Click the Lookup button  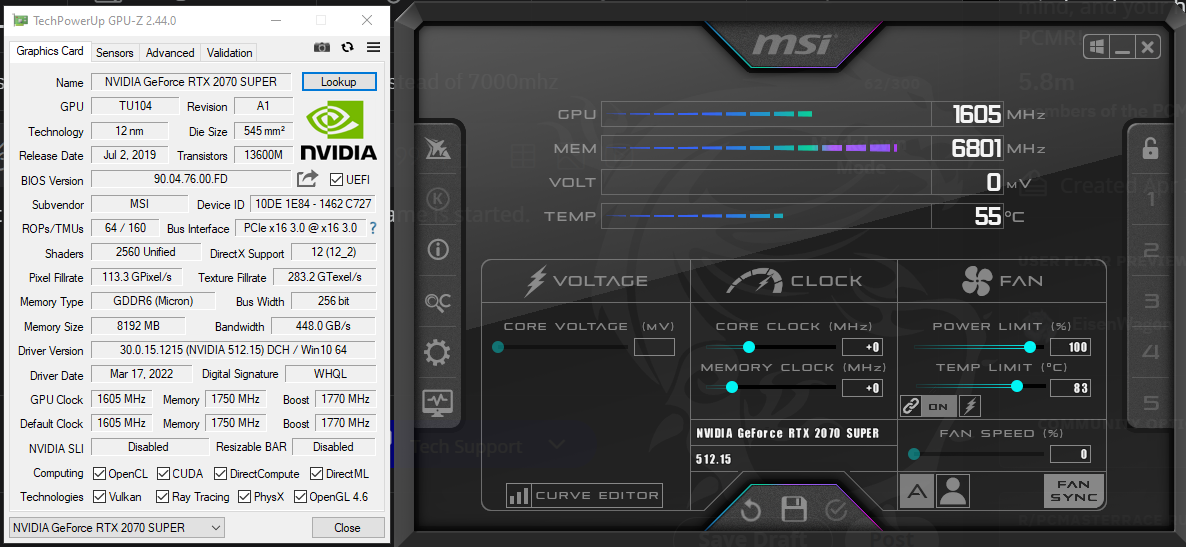click(x=339, y=81)
